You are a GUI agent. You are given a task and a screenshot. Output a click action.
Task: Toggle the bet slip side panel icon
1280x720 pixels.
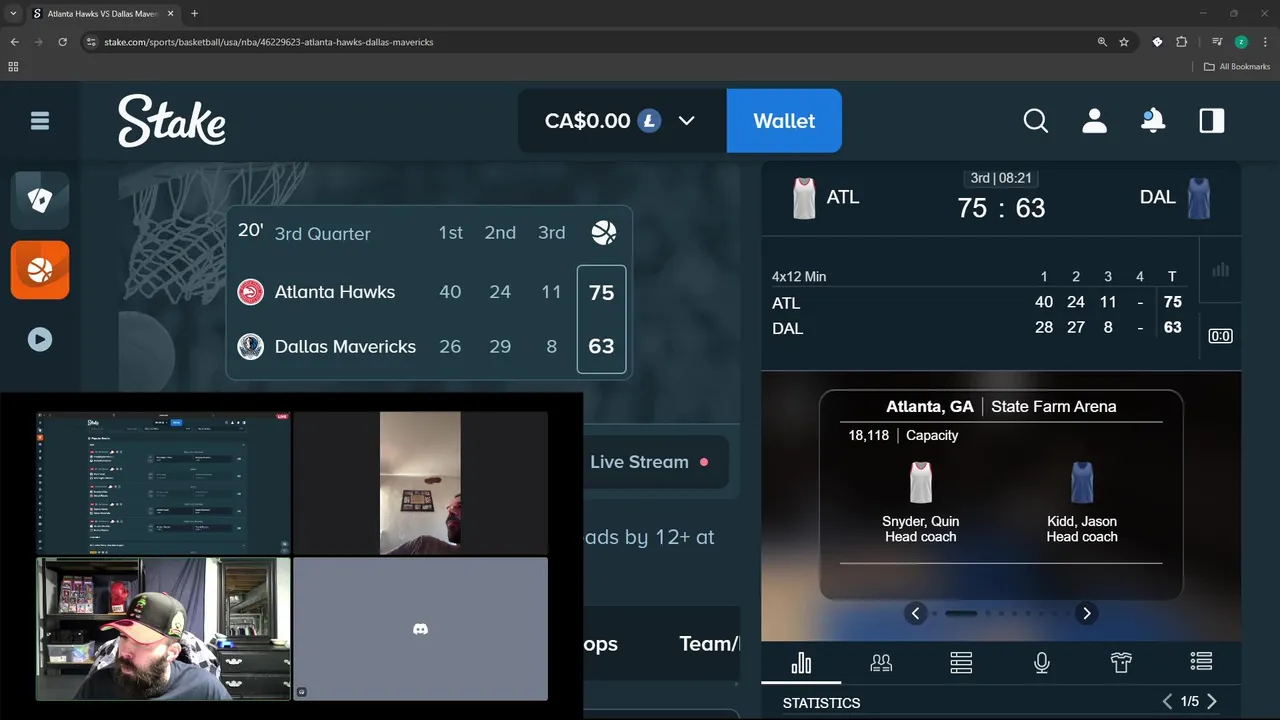coord(1212,121)
